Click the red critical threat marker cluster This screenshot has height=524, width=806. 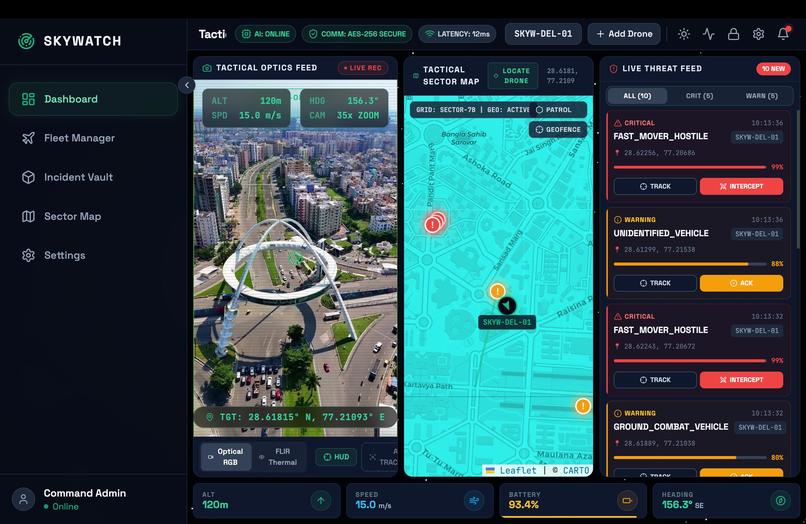[x=434, y=223]
